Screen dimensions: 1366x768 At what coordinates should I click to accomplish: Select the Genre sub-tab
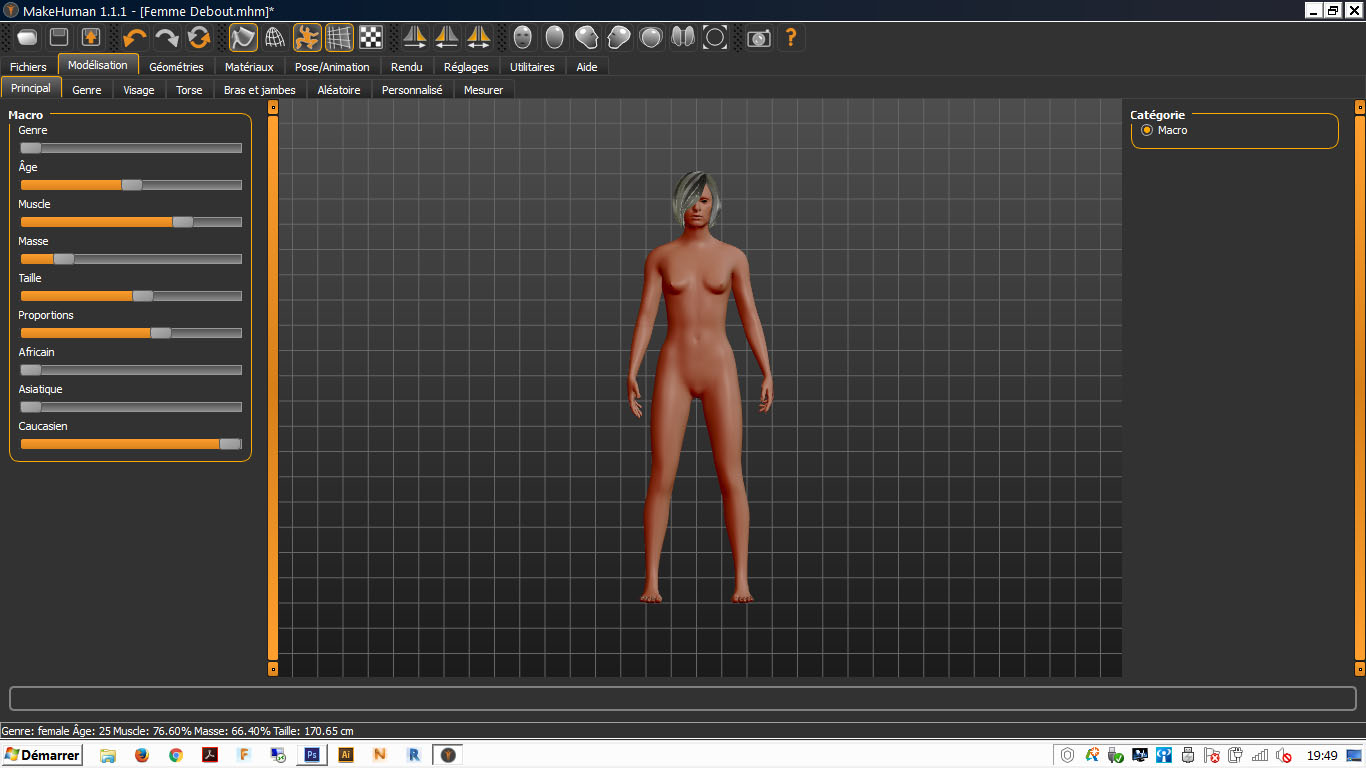coord(87,90)
